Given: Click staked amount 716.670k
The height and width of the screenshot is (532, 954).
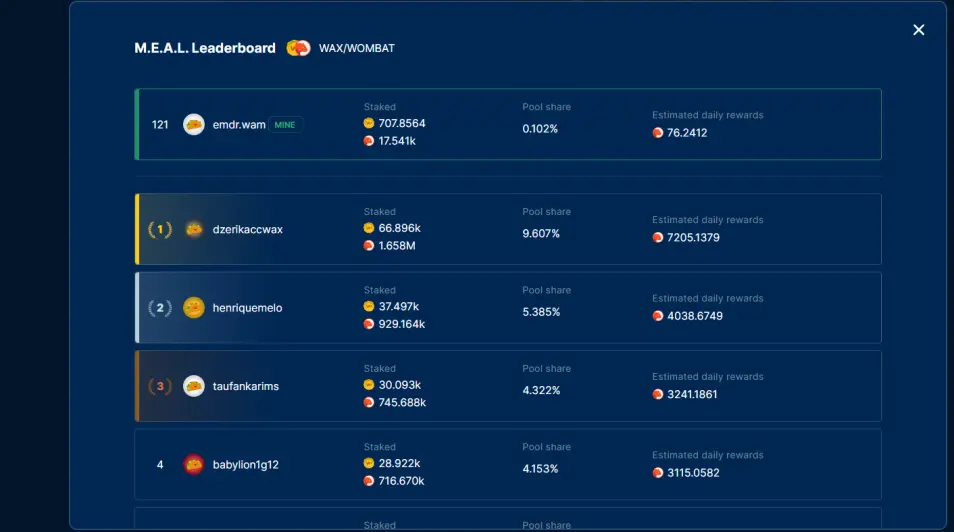Looking at the screenshot, I should (402, 481).
